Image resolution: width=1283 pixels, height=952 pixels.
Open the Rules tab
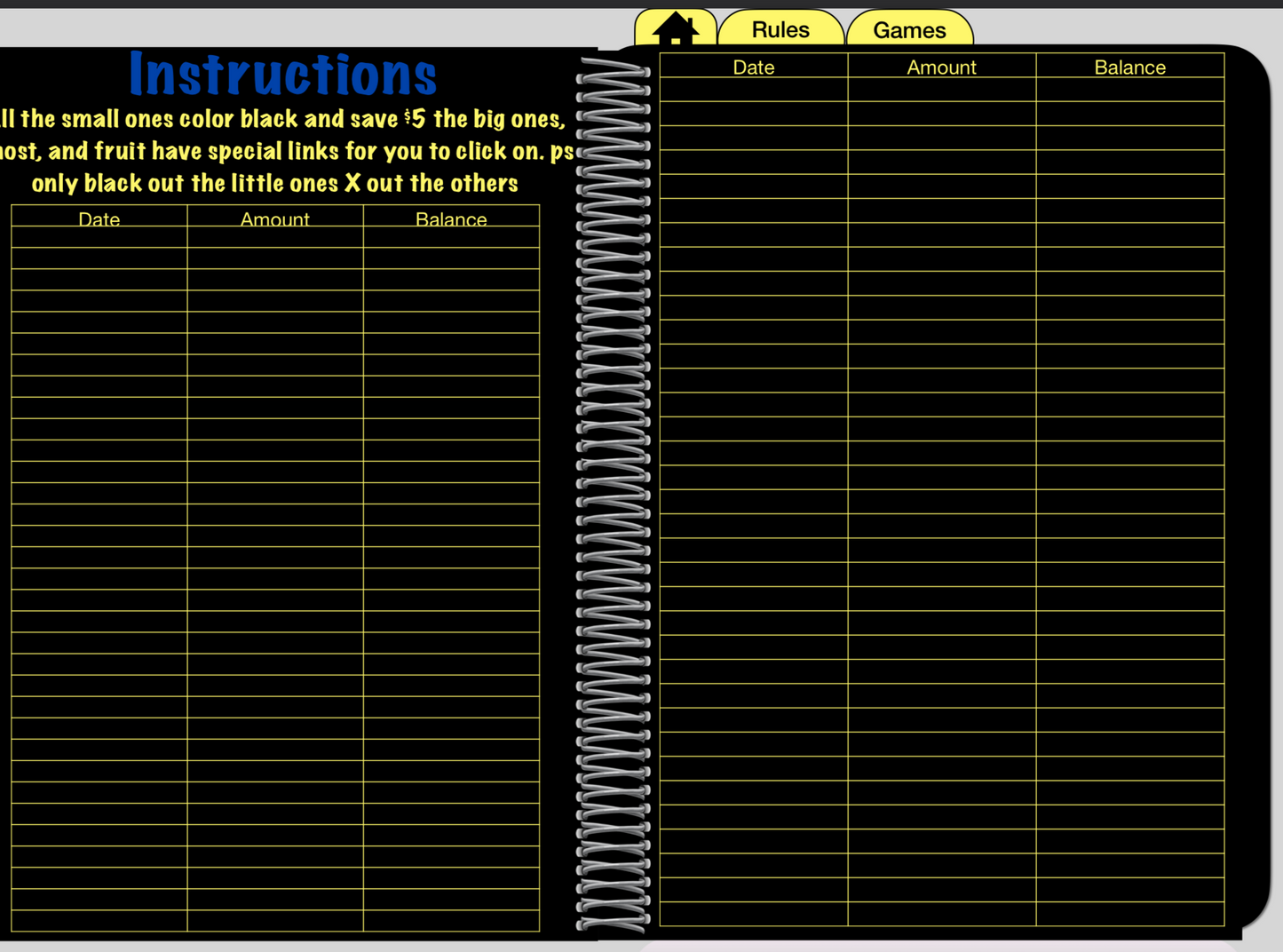click(x=780, y=29)
